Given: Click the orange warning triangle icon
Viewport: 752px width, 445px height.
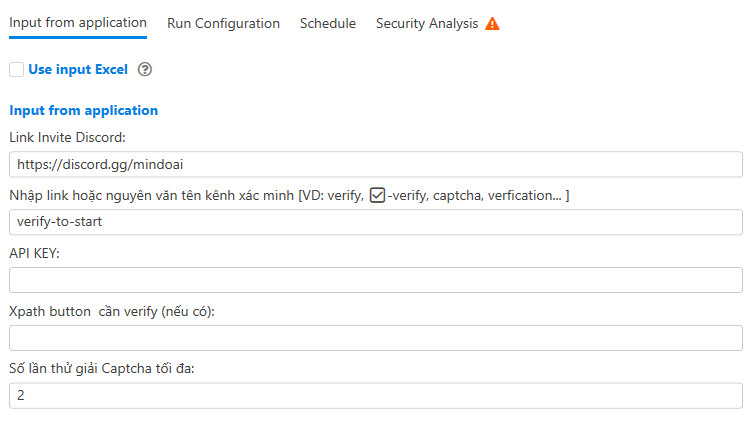Looking at the screenshot, I should 492,24.
